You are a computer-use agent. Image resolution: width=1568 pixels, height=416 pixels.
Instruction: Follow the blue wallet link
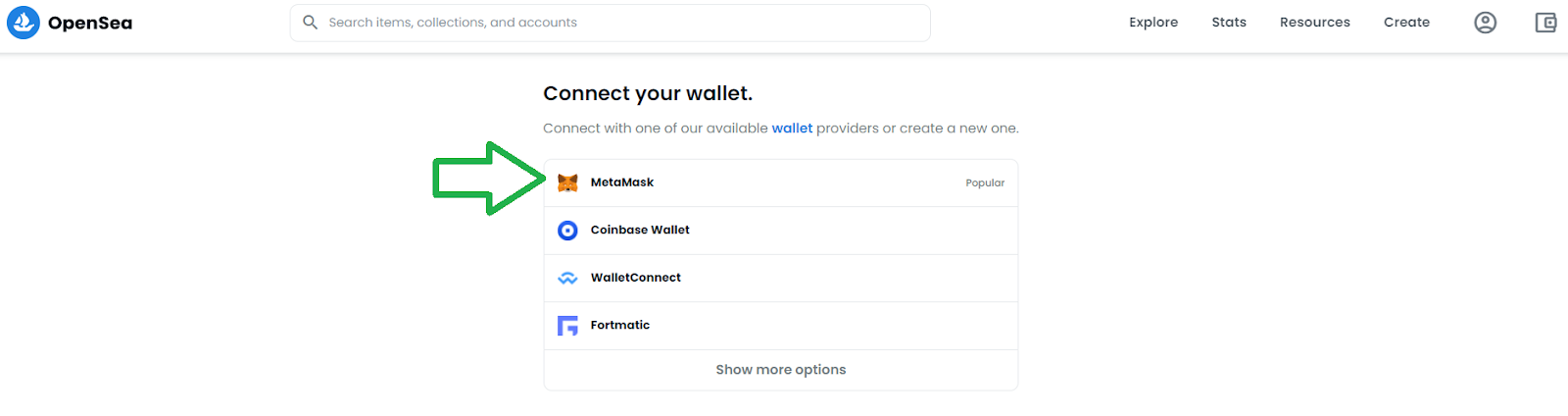(x=792, y=129)
